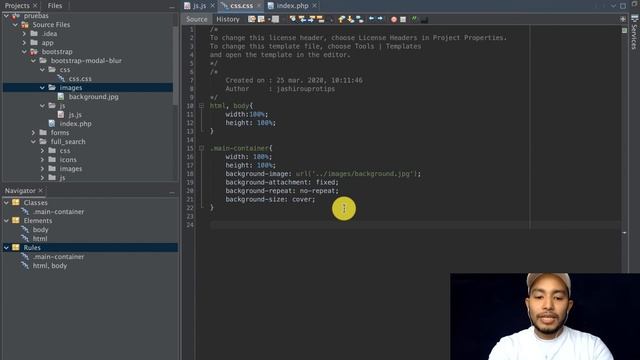Select background.jpg in the project tree

[93, 97]
